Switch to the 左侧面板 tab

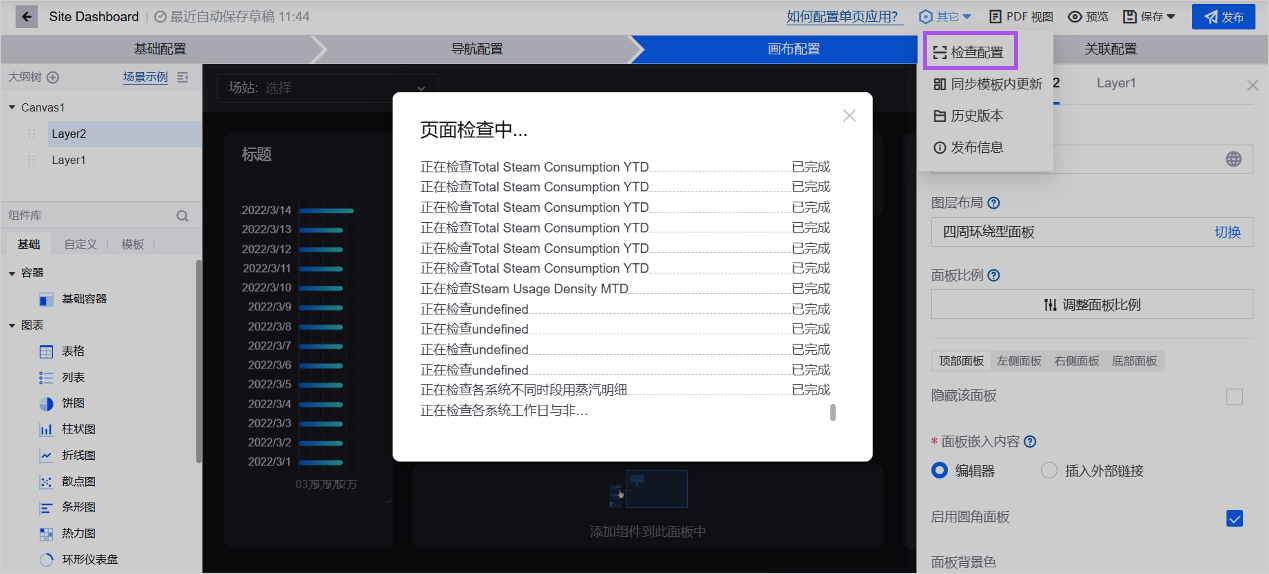[1019, 361]
